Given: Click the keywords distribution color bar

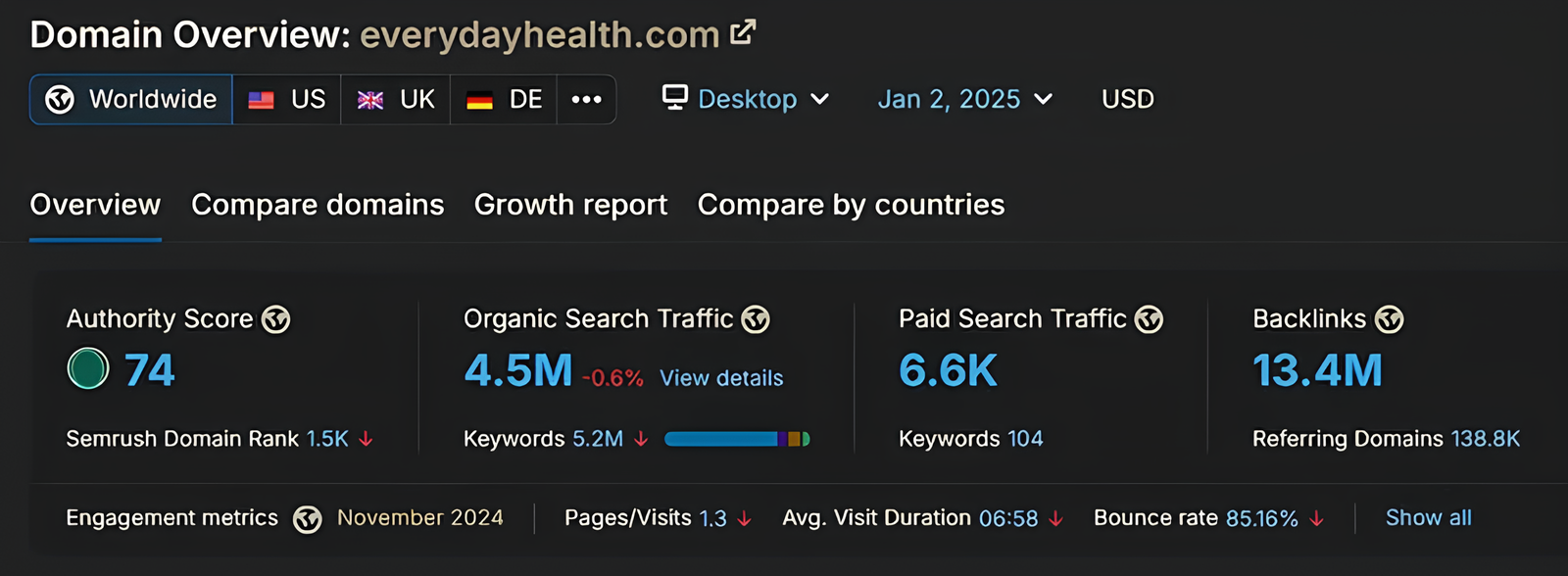Looking at the screenshot, I should coord(737,439).
